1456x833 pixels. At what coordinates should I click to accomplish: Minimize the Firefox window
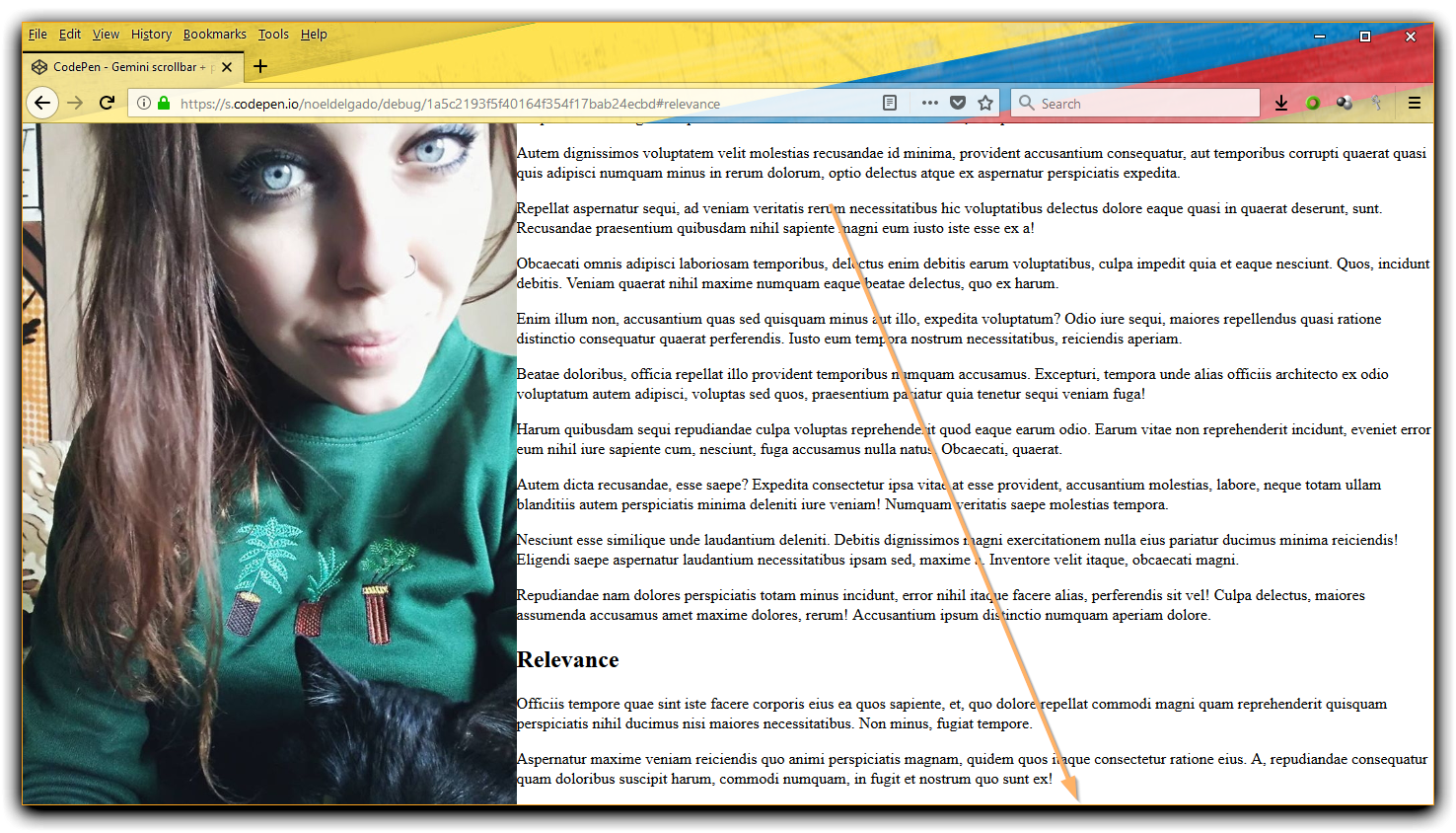[x=1320, y=37]
